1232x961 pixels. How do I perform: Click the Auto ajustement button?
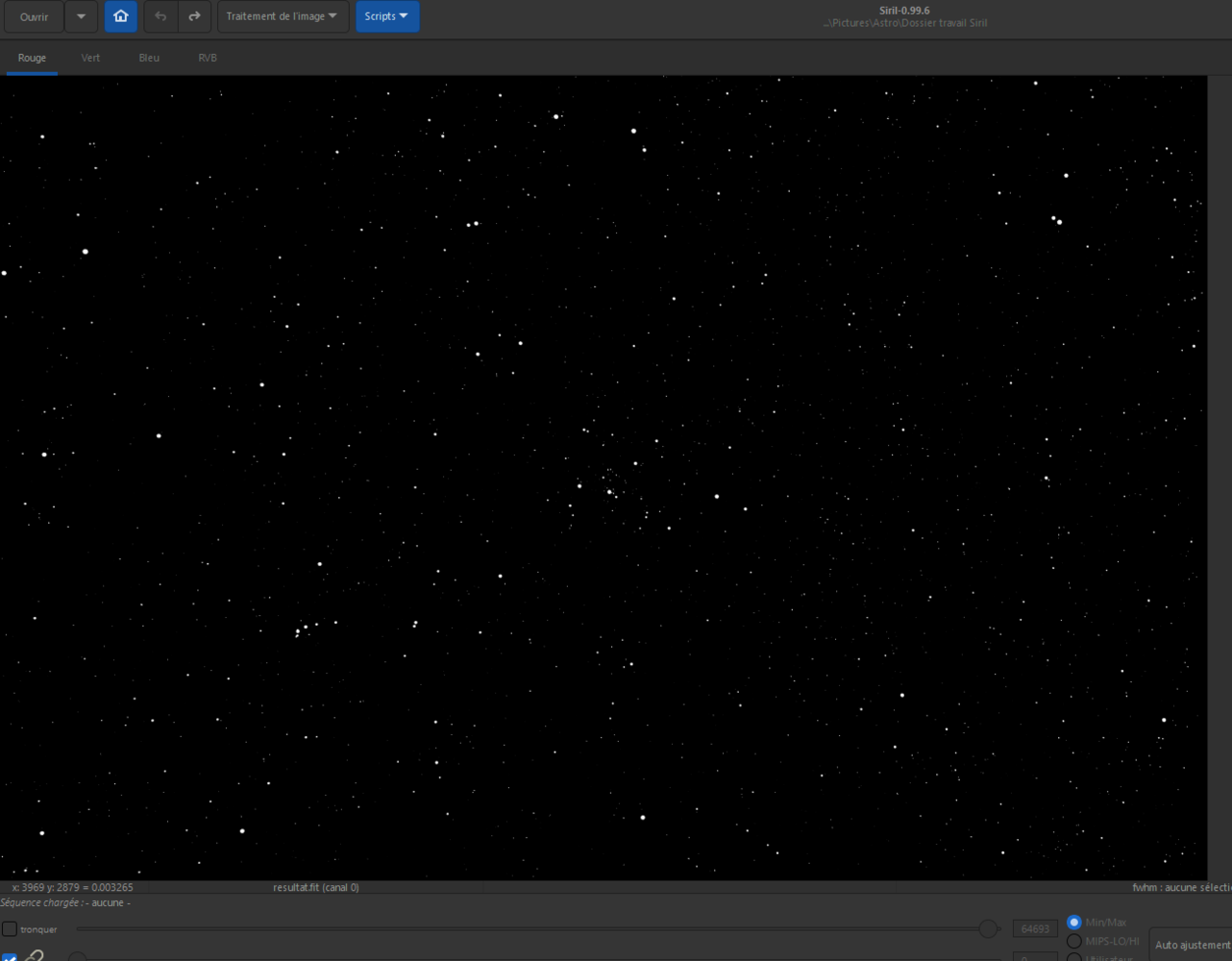tap(1192, 945)
